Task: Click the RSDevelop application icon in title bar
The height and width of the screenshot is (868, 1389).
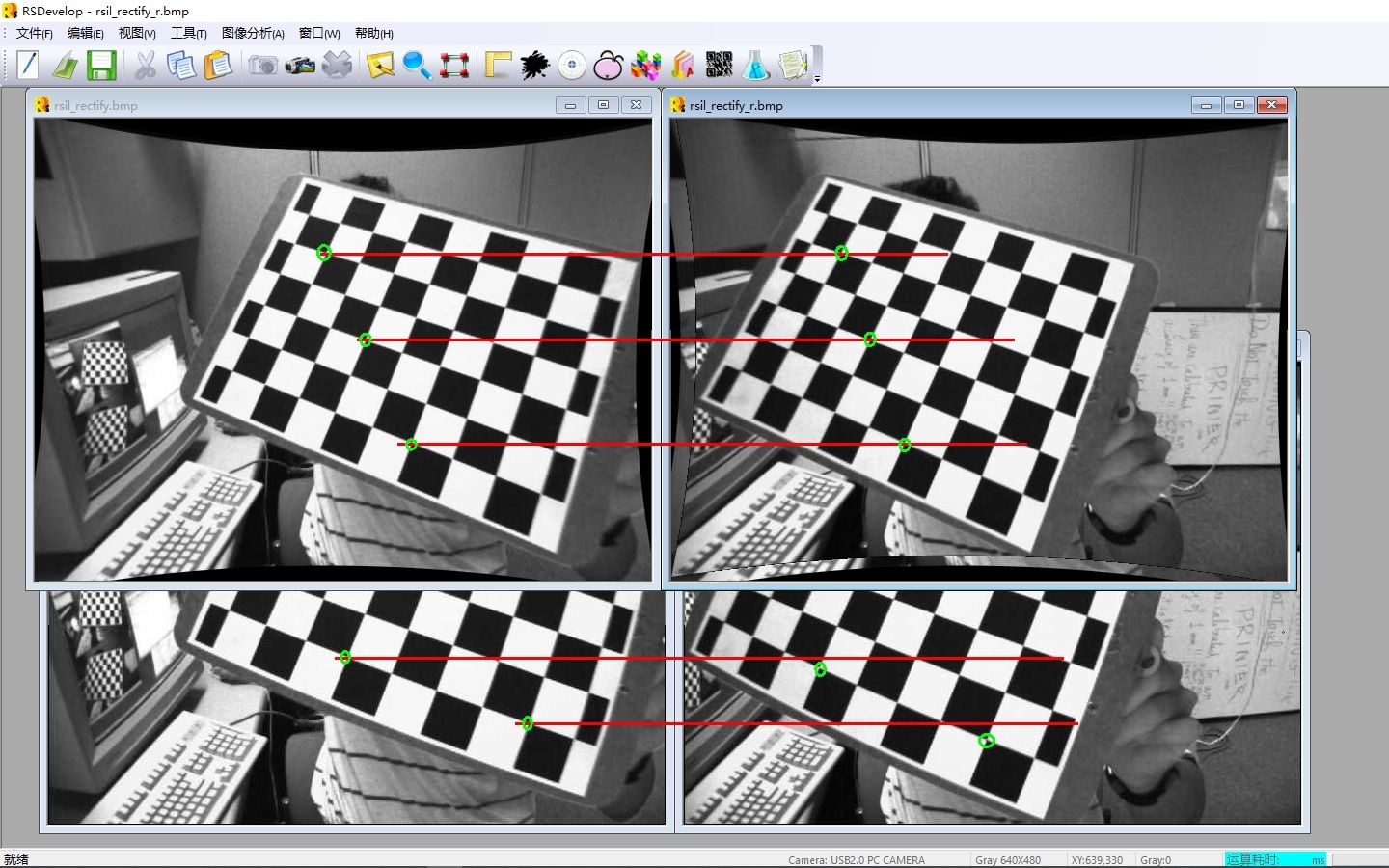Action: (x=10, y=11)
